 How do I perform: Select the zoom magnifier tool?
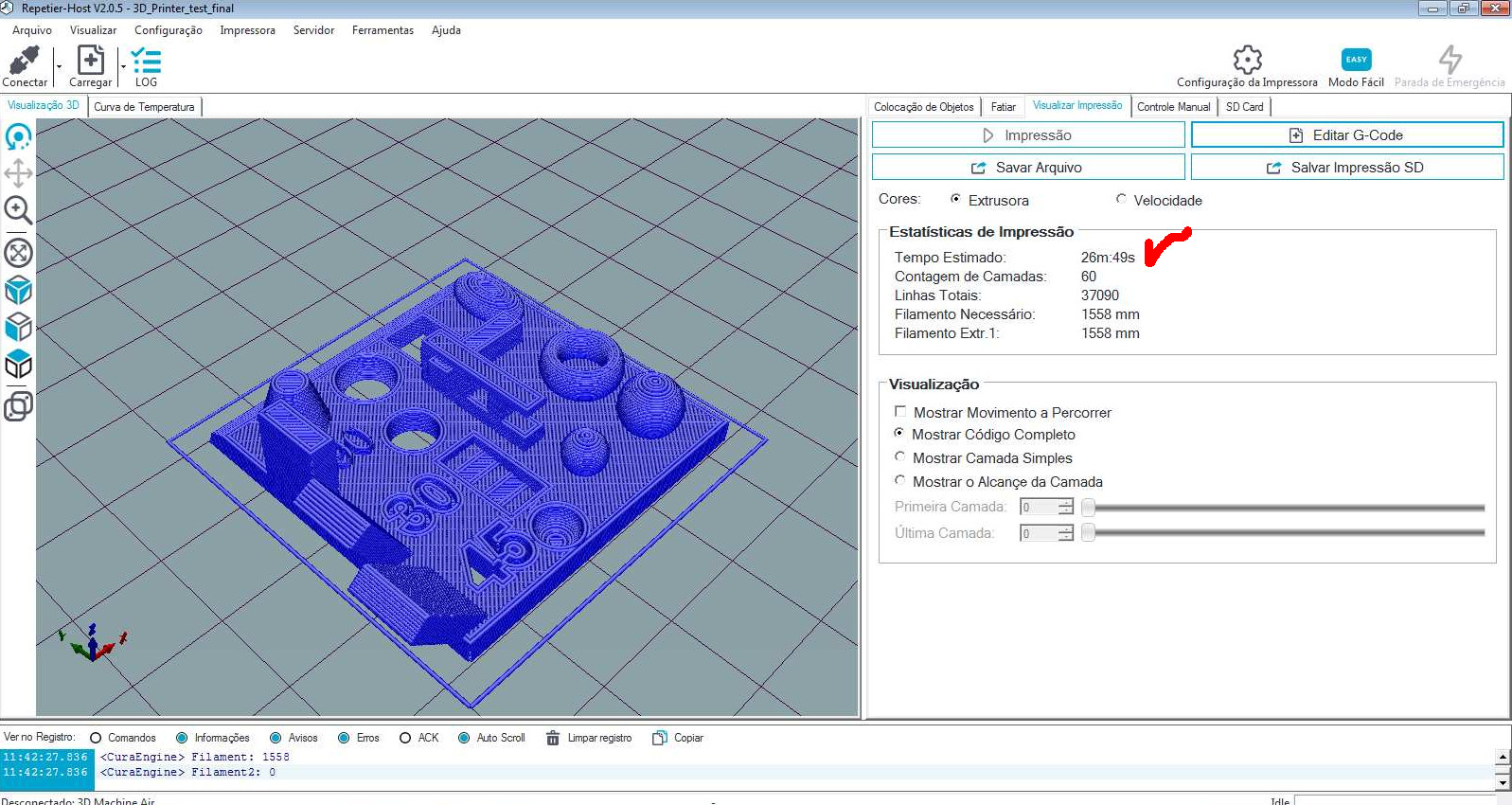coord(18,209)
